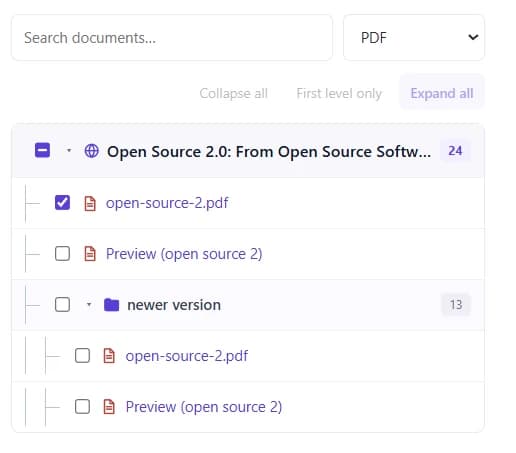Viewport: 516px width, 453px height.
Task: Choose First level only view
Action: pyautogui.click(x=339, y=93)
